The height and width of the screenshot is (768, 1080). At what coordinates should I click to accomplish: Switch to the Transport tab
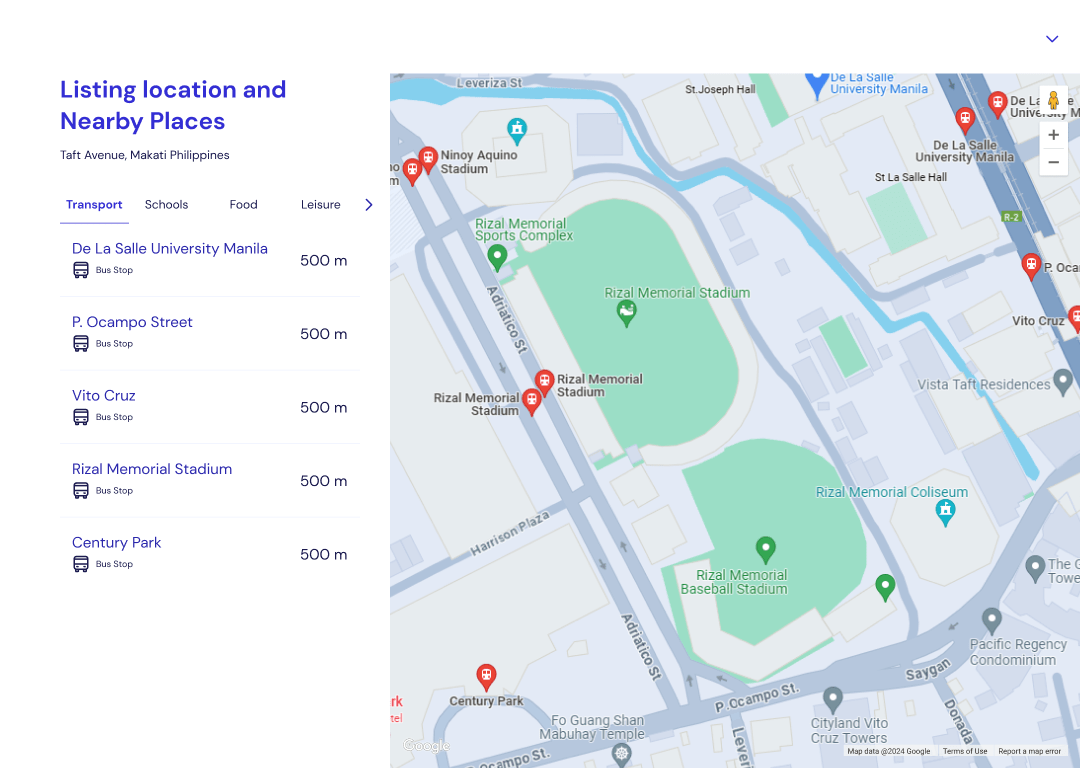(x=94, y=205)
